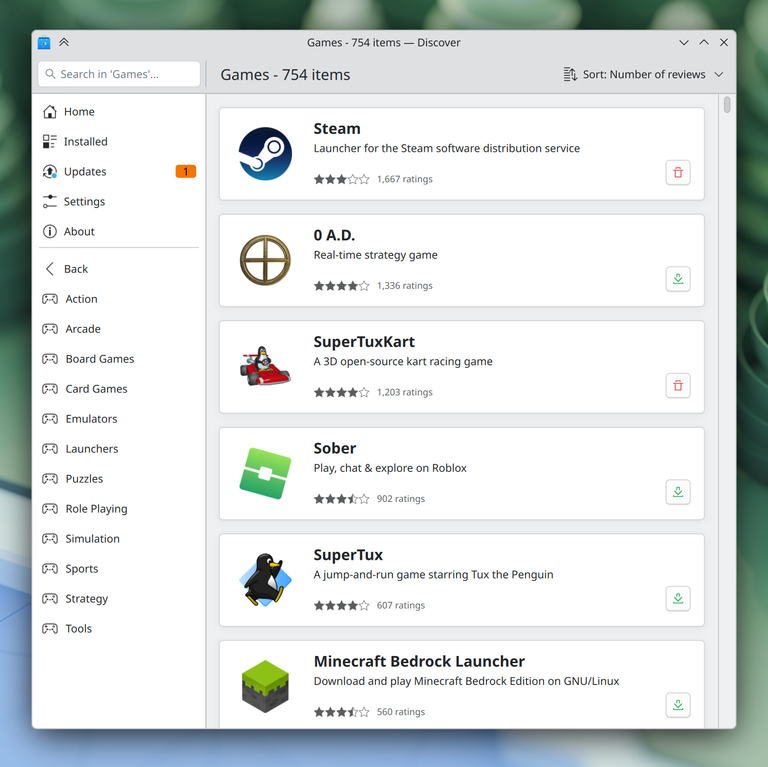The image size is (768, 767).
Task: Click the Steam logo icon
Action: 265,154
